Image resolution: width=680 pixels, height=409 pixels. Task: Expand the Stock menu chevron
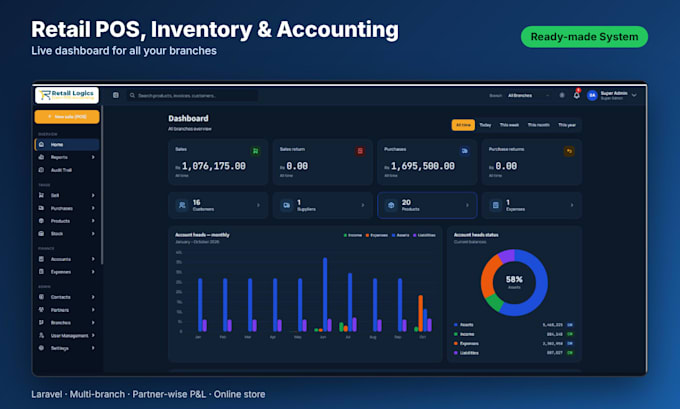pos(93,233)
